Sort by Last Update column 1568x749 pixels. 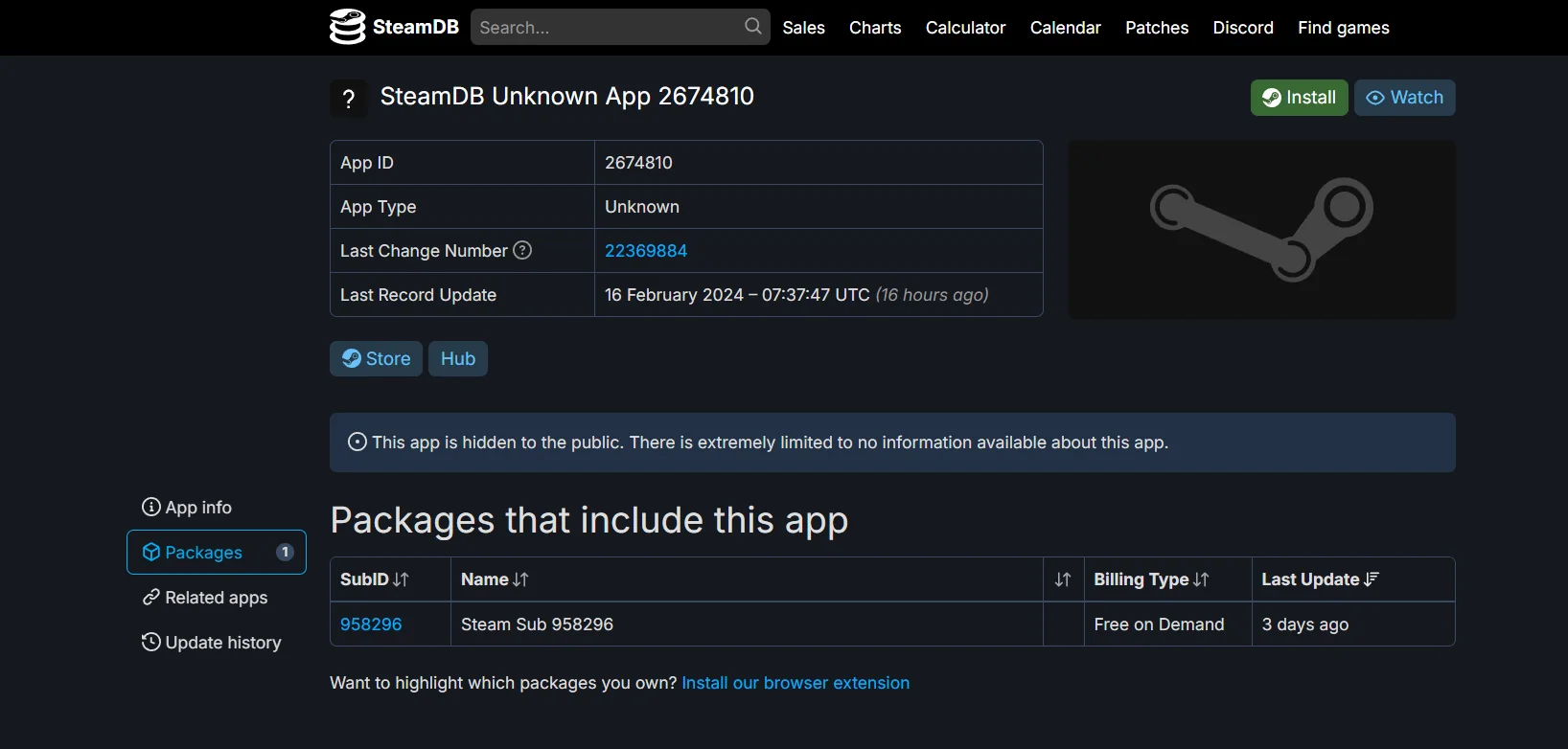[x=1320, y=579]
